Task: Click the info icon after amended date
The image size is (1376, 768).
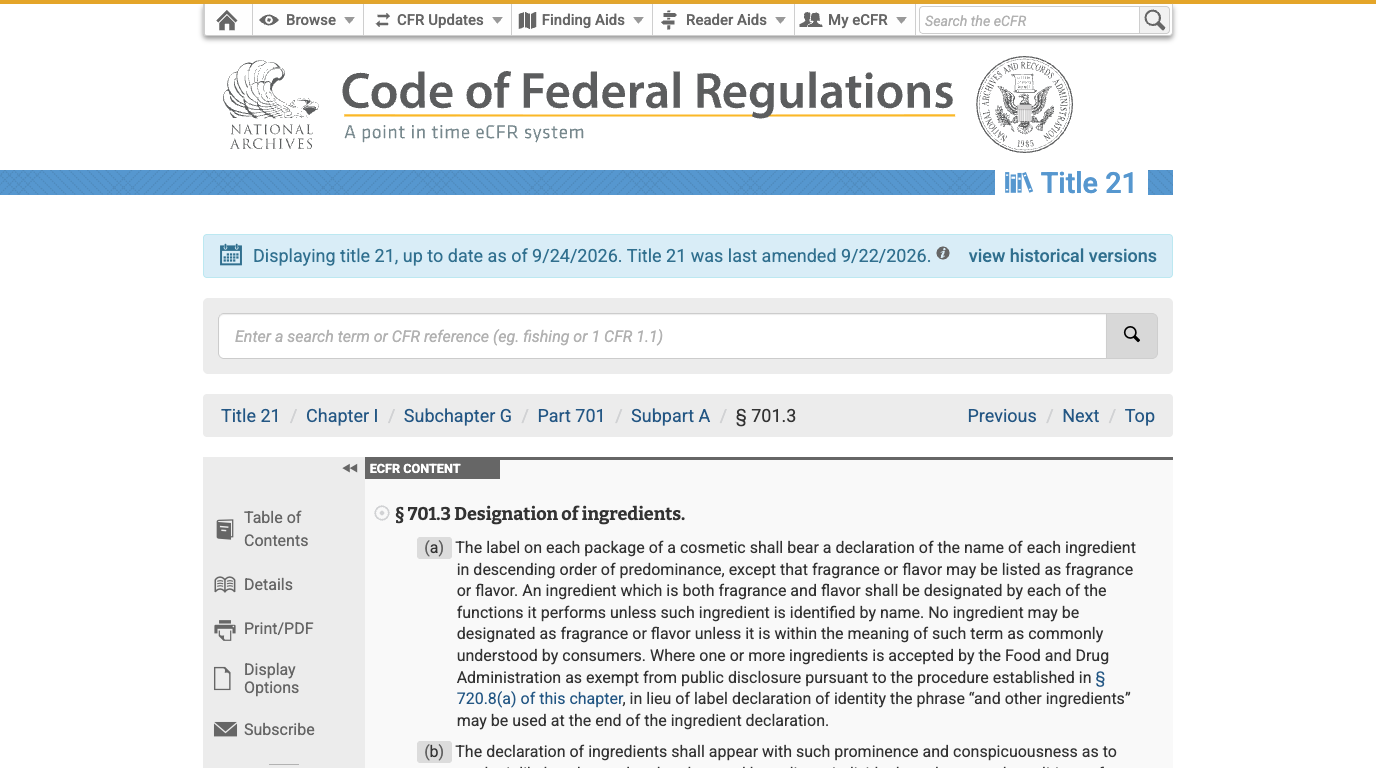Action: pos(942,254)
